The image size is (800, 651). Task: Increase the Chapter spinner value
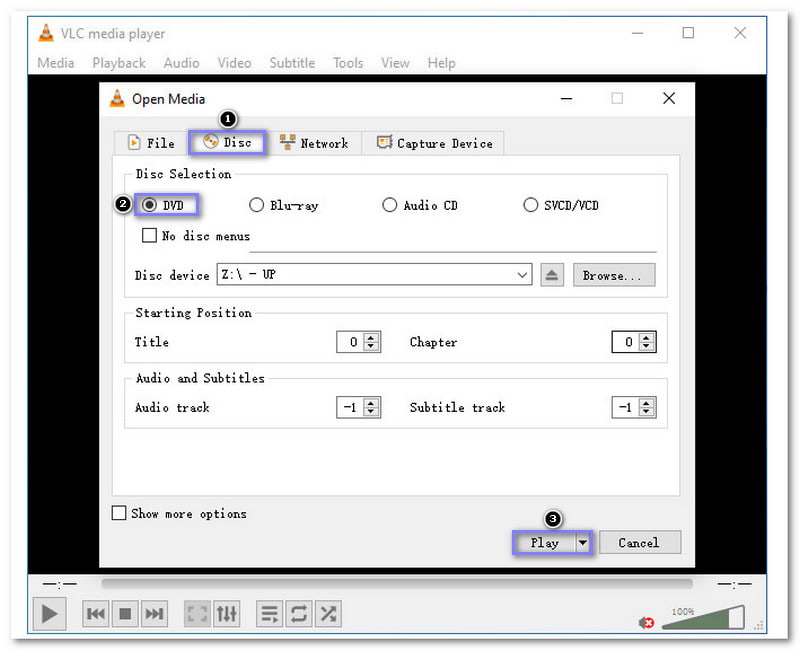click(x=646, y=337)
